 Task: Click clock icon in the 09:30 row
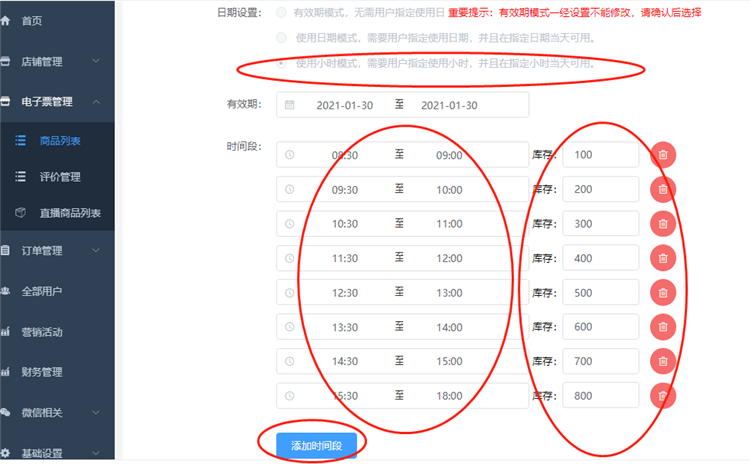[290, 189]
